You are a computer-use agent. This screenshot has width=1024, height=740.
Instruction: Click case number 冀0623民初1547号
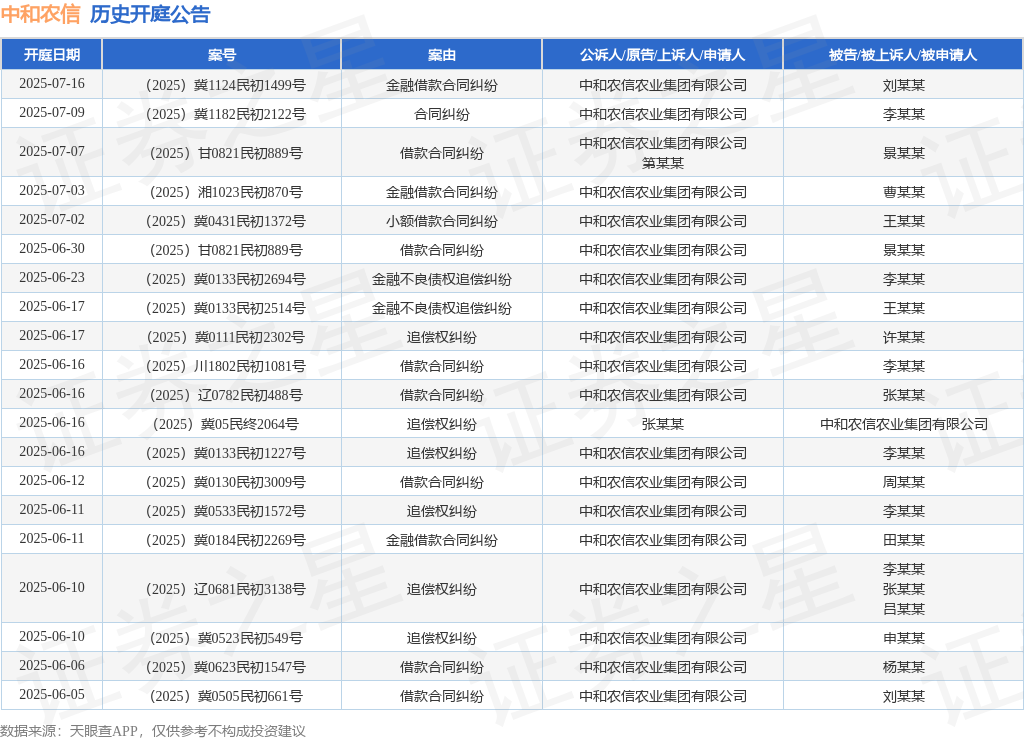(225, 667)
